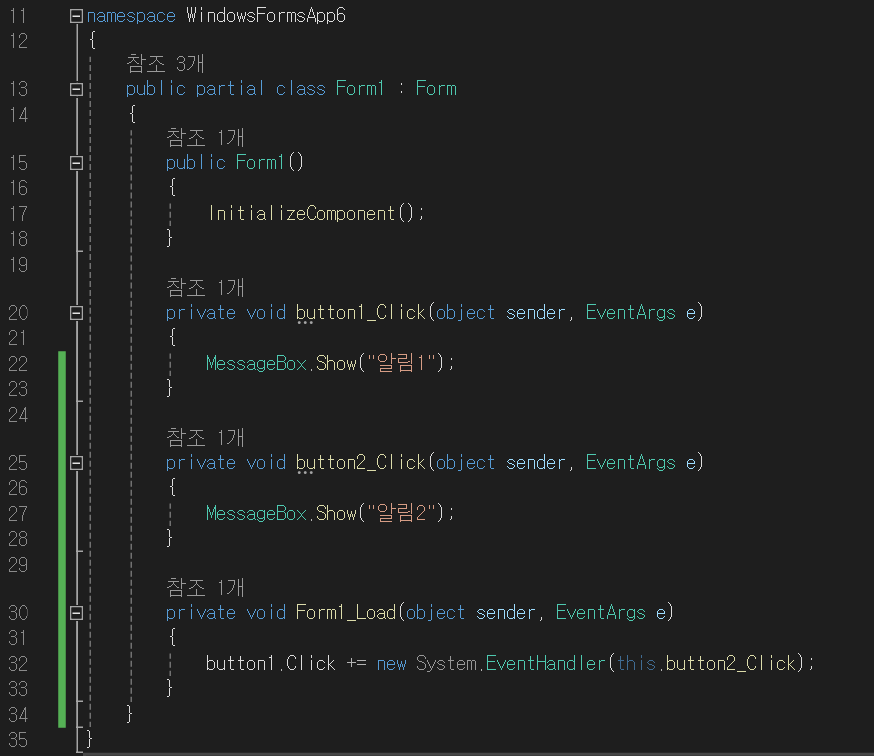874x756 pixels.
Task: Click MessageBox on line 22
Action: [256, 363]
